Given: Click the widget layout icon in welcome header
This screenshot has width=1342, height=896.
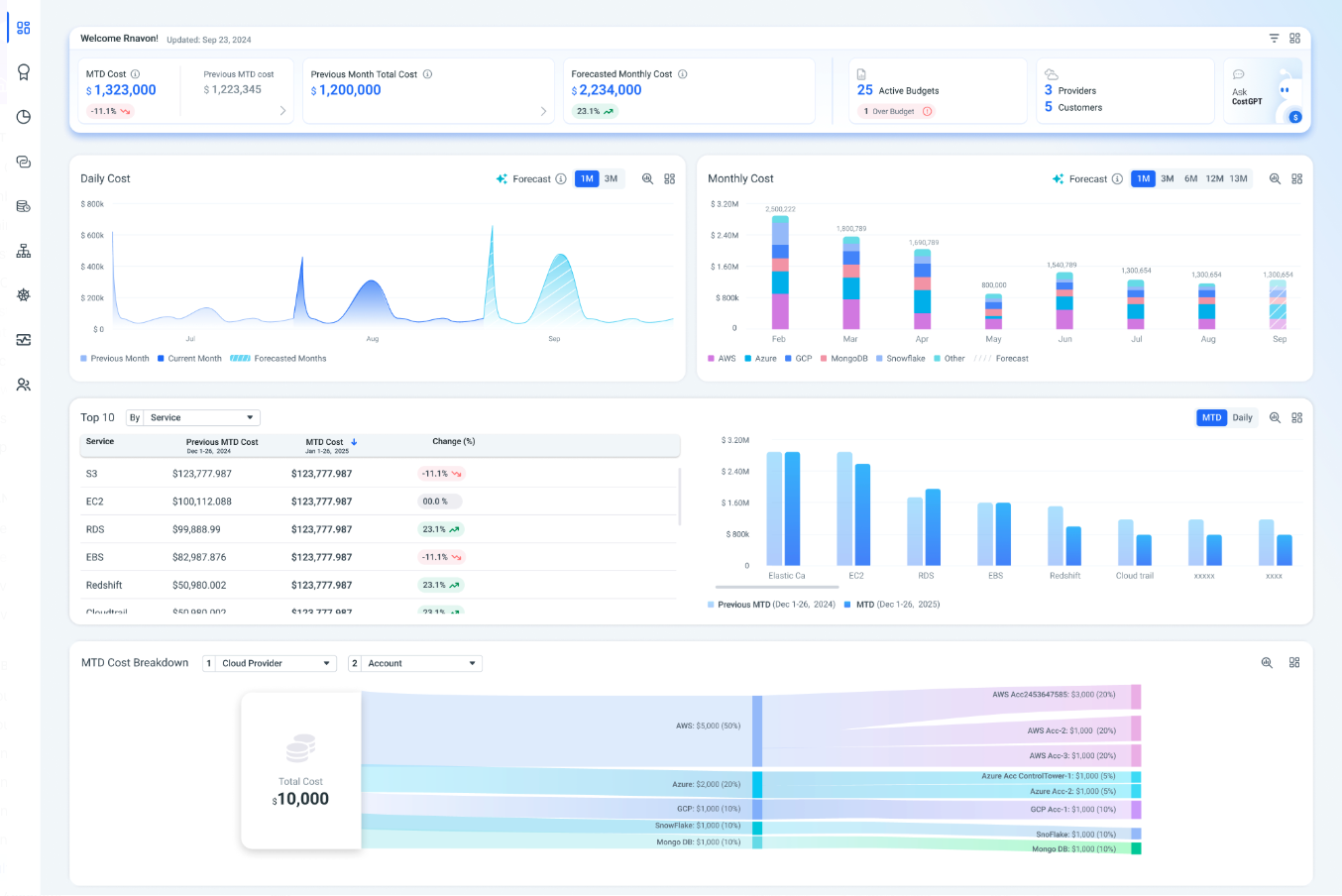Looking at the screenshot, I should click(x=1294, y=38).
